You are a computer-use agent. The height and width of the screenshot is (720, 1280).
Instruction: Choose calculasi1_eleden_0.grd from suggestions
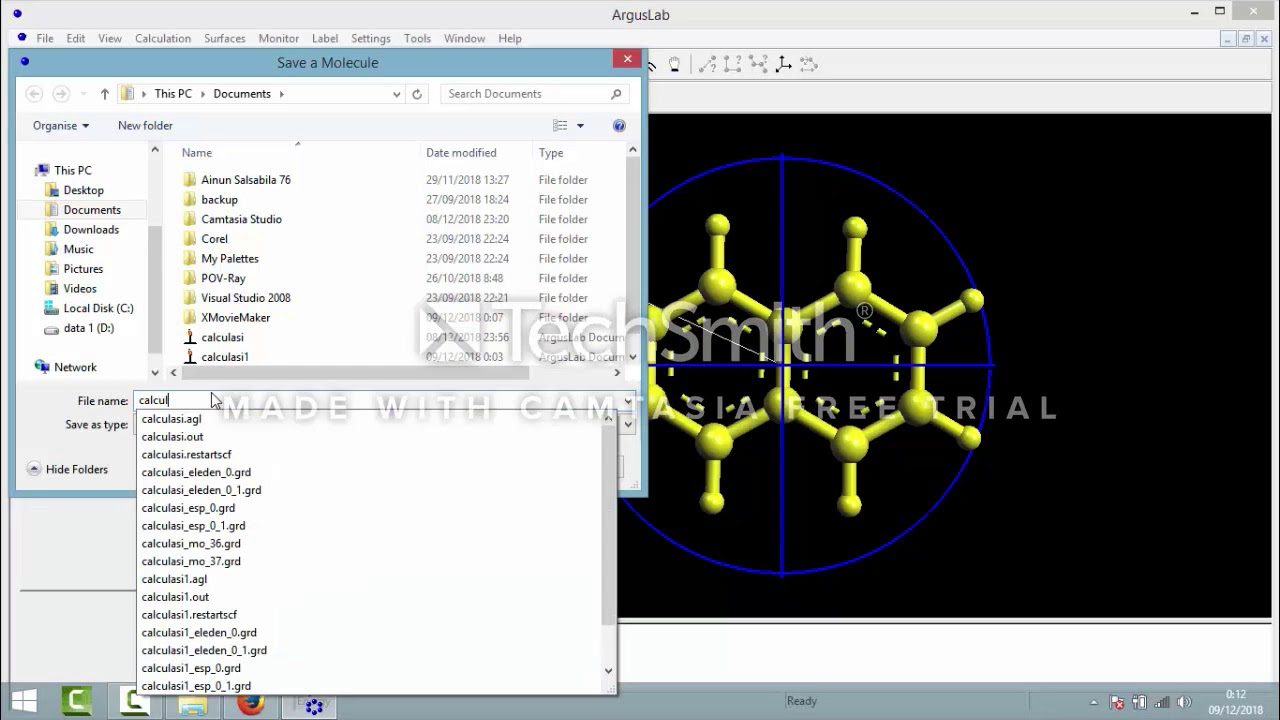pyautogui.click(x=199, y=633)
